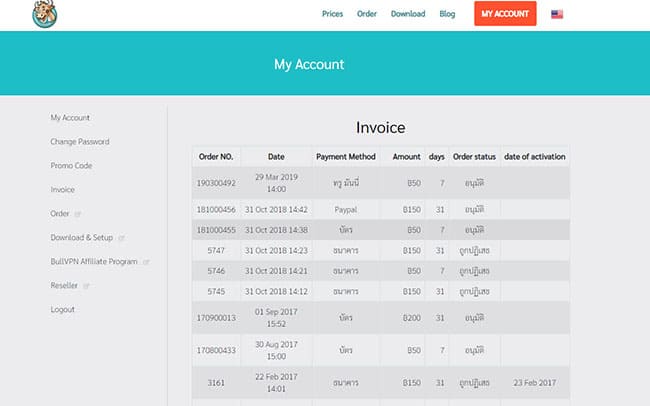Open the Reseller sidebar link
The height and width of the screenshot is (406, 650).
[64, 286]
